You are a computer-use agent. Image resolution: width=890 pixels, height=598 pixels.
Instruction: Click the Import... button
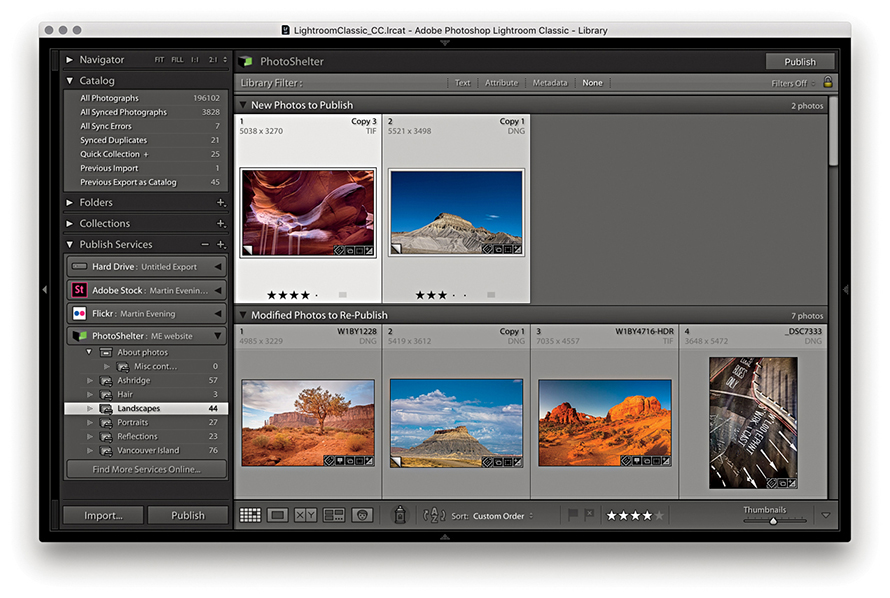click(103, 515)
